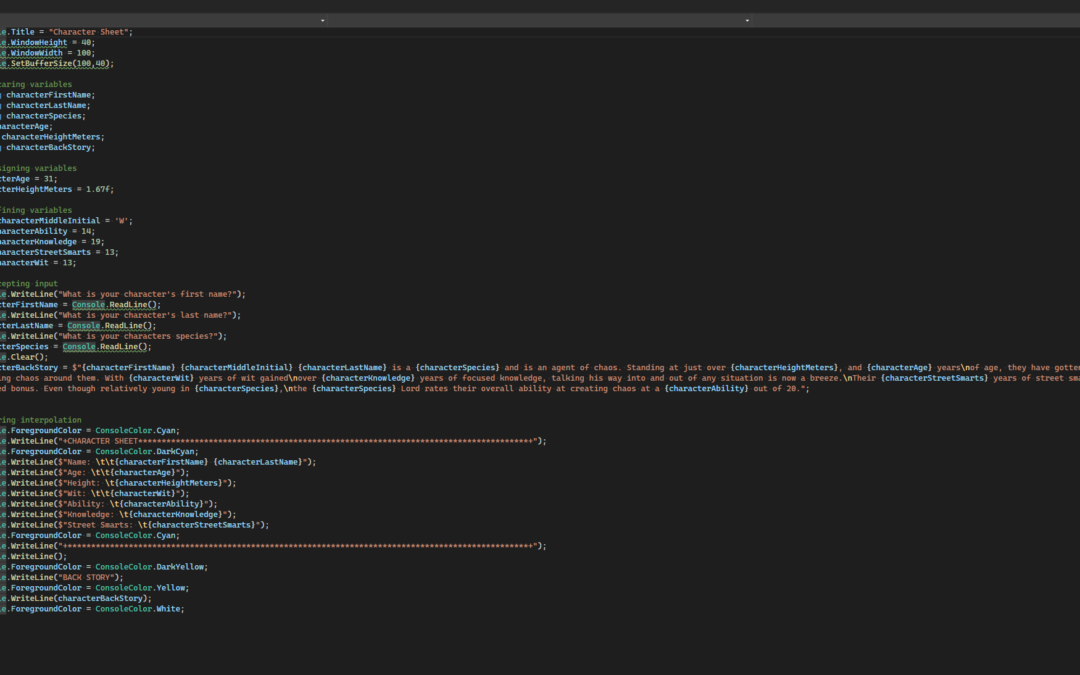The height and width of the screenshot is (675, 1080).
Task: Click the "Character Sheet" title string
Action: 89,32
